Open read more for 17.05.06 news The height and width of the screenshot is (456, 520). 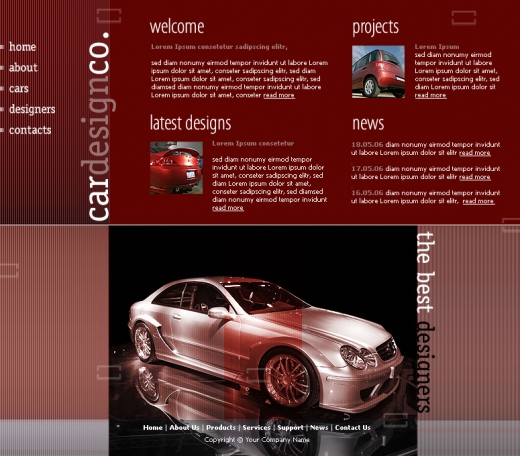tap(475, 177)
